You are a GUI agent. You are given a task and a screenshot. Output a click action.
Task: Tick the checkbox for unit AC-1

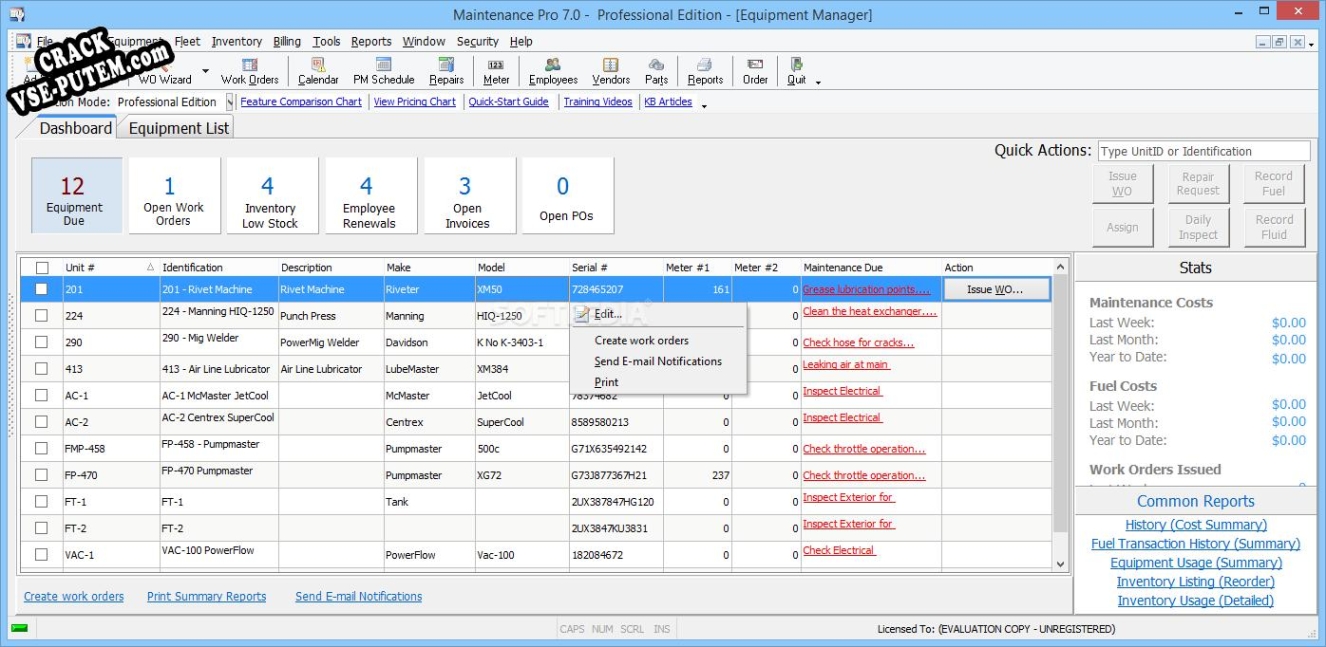[42, 395]
